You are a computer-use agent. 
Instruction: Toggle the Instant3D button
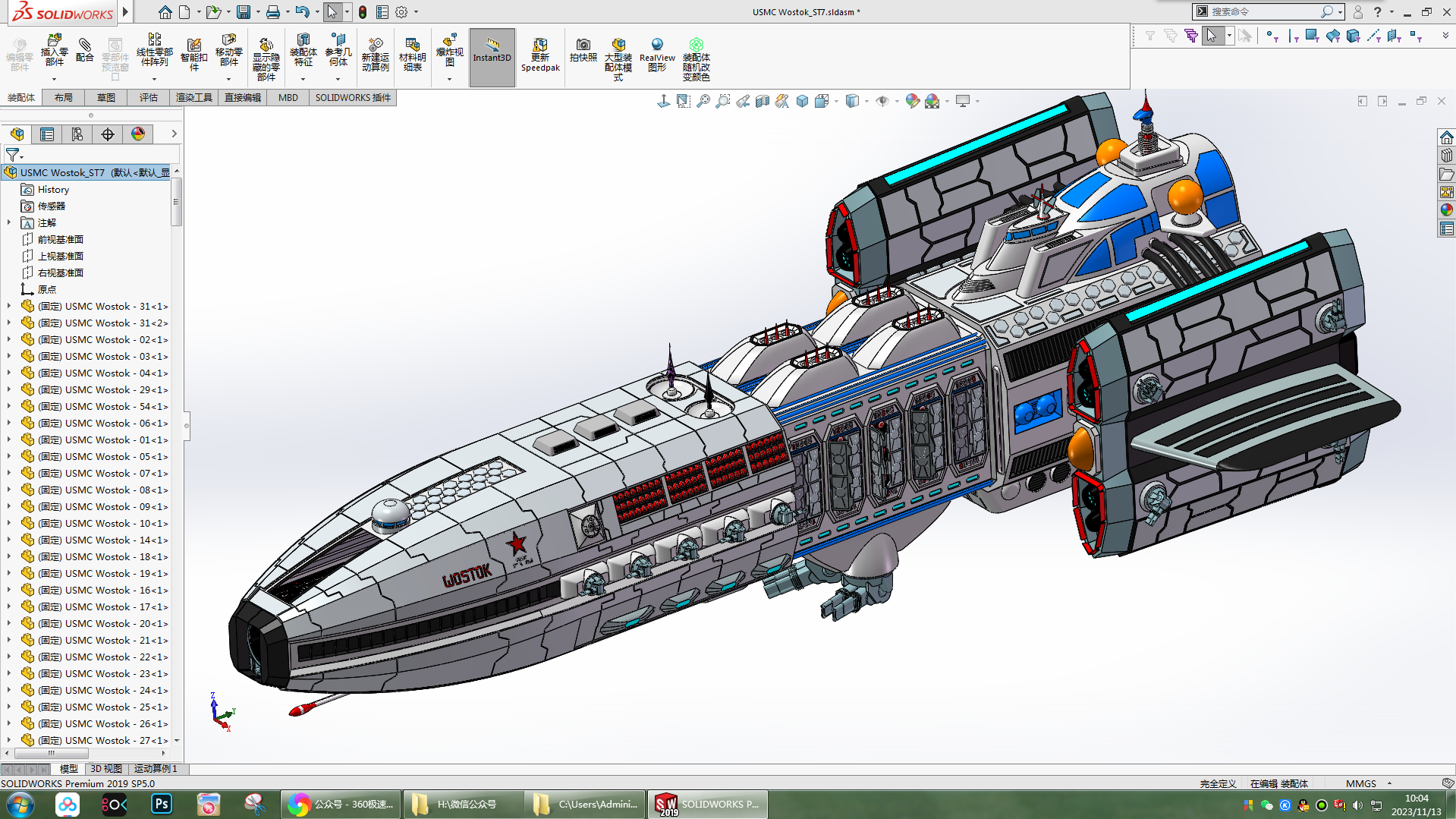[x=492, y=58]
